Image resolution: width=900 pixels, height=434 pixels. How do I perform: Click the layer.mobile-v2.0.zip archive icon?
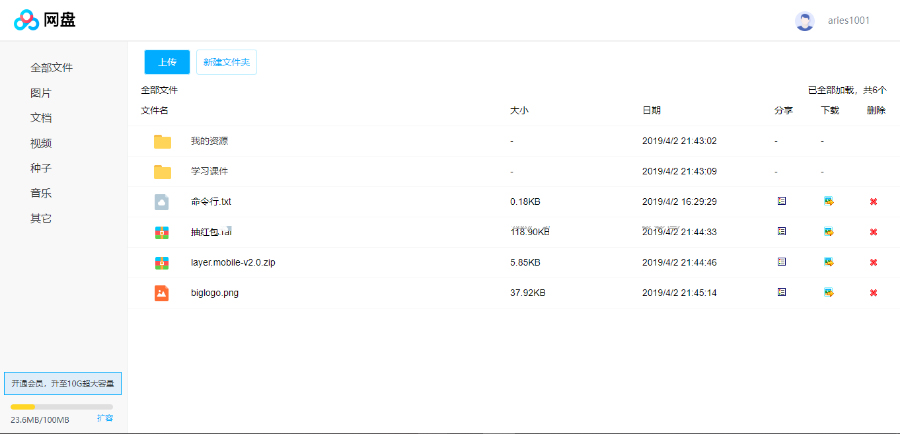162,263
